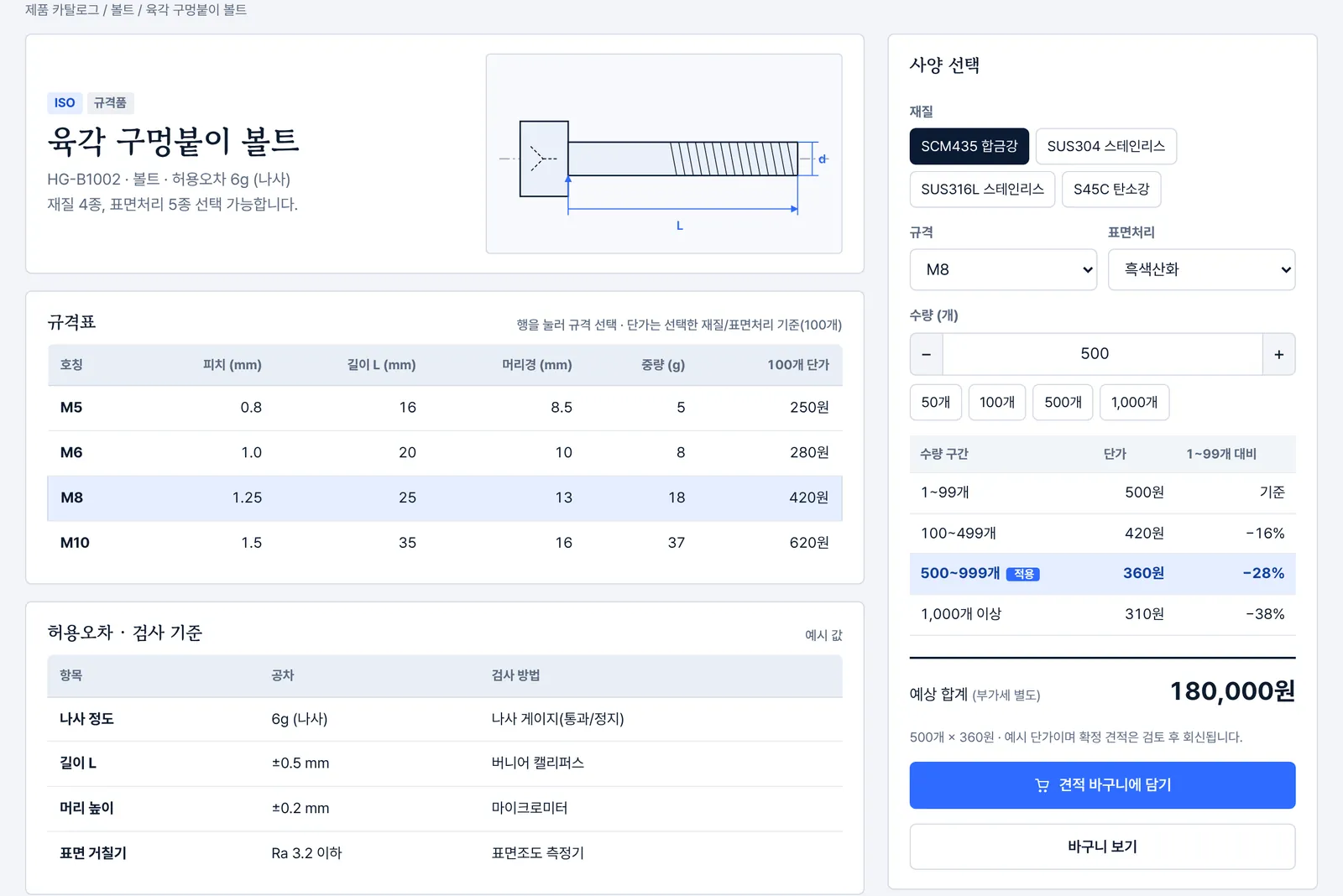Image resolution: width=1343 pixels, height=896 pixels.
Task: Open 바구니 보기
Action: point(1102,847)
